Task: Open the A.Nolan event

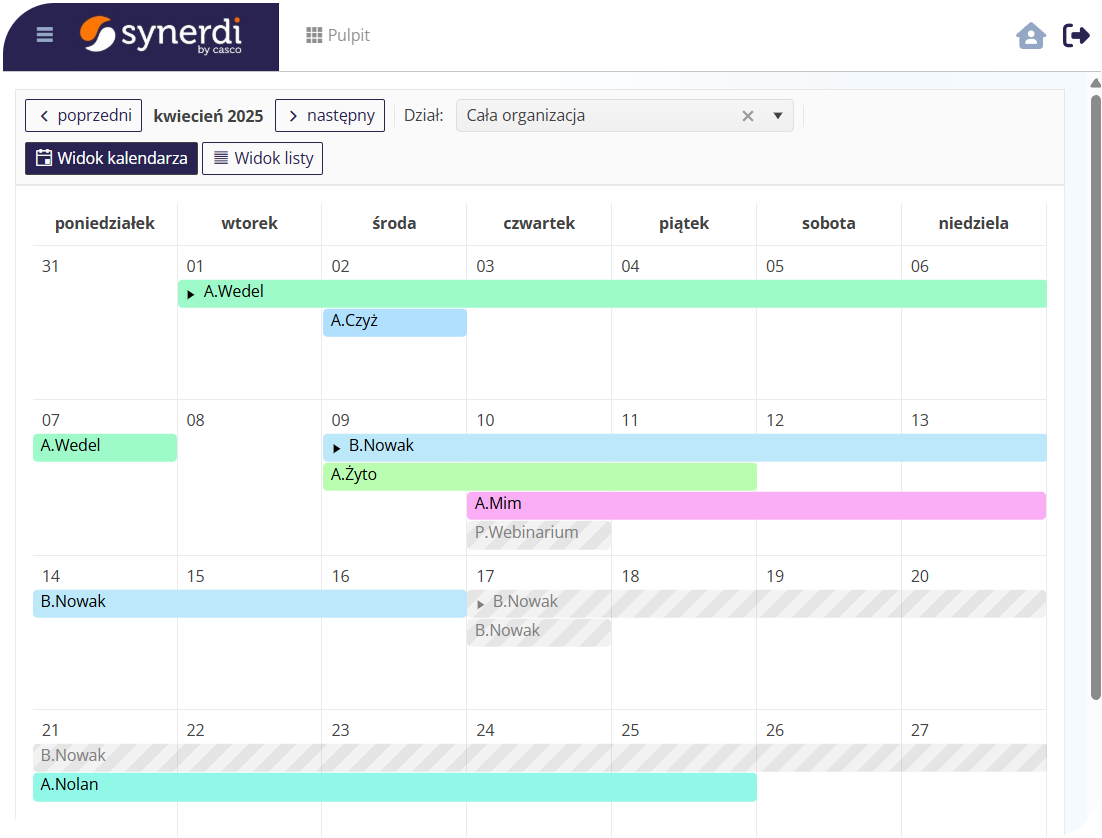Action: click(395, 787)
